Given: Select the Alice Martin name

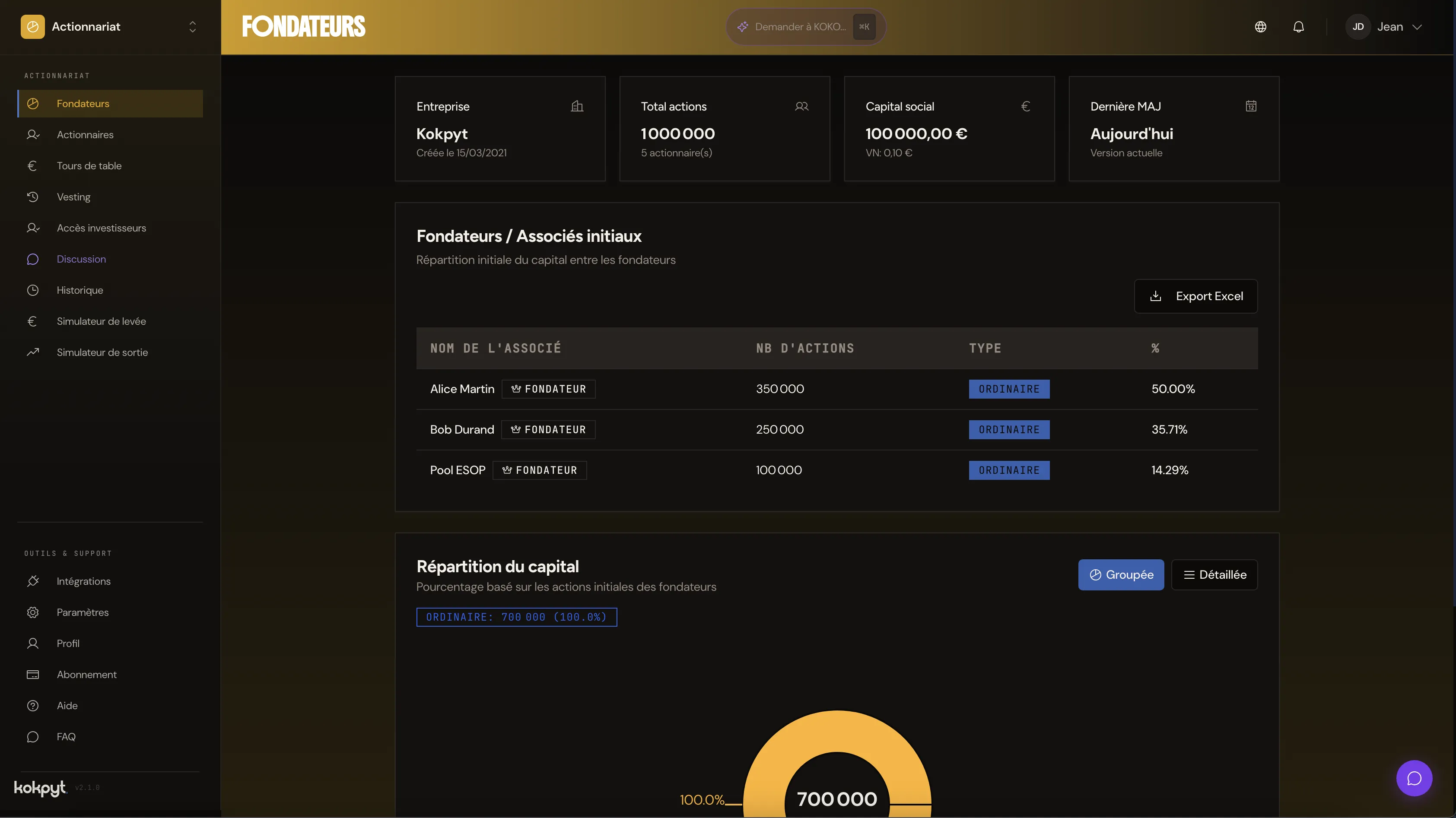Looking at the screenshot, I should [x=462, y=389].
